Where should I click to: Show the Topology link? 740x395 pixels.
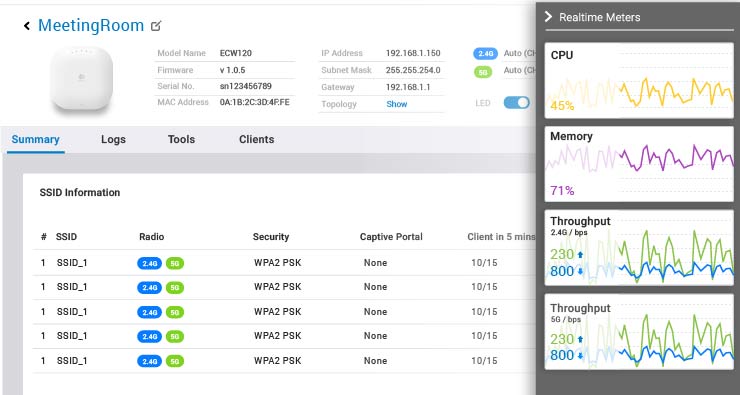pyautogui.click(x=396, y=104)
